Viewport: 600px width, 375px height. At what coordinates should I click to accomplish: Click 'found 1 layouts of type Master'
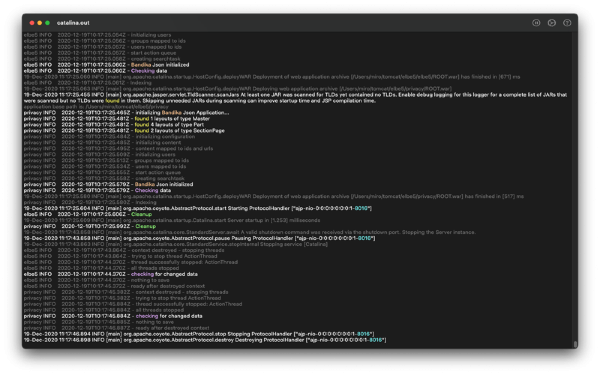[x=117, y=119]
